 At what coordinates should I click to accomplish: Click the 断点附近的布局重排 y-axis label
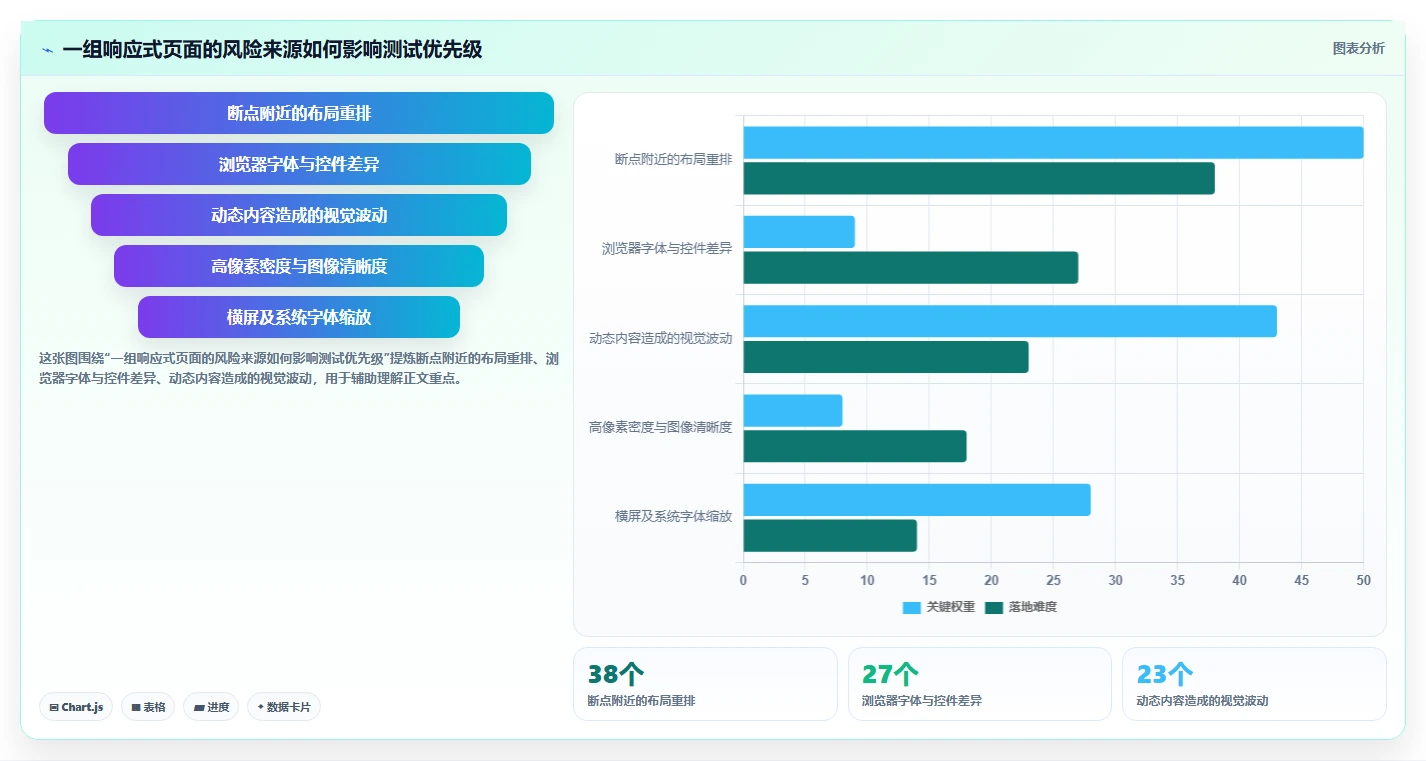pos(673,159)
